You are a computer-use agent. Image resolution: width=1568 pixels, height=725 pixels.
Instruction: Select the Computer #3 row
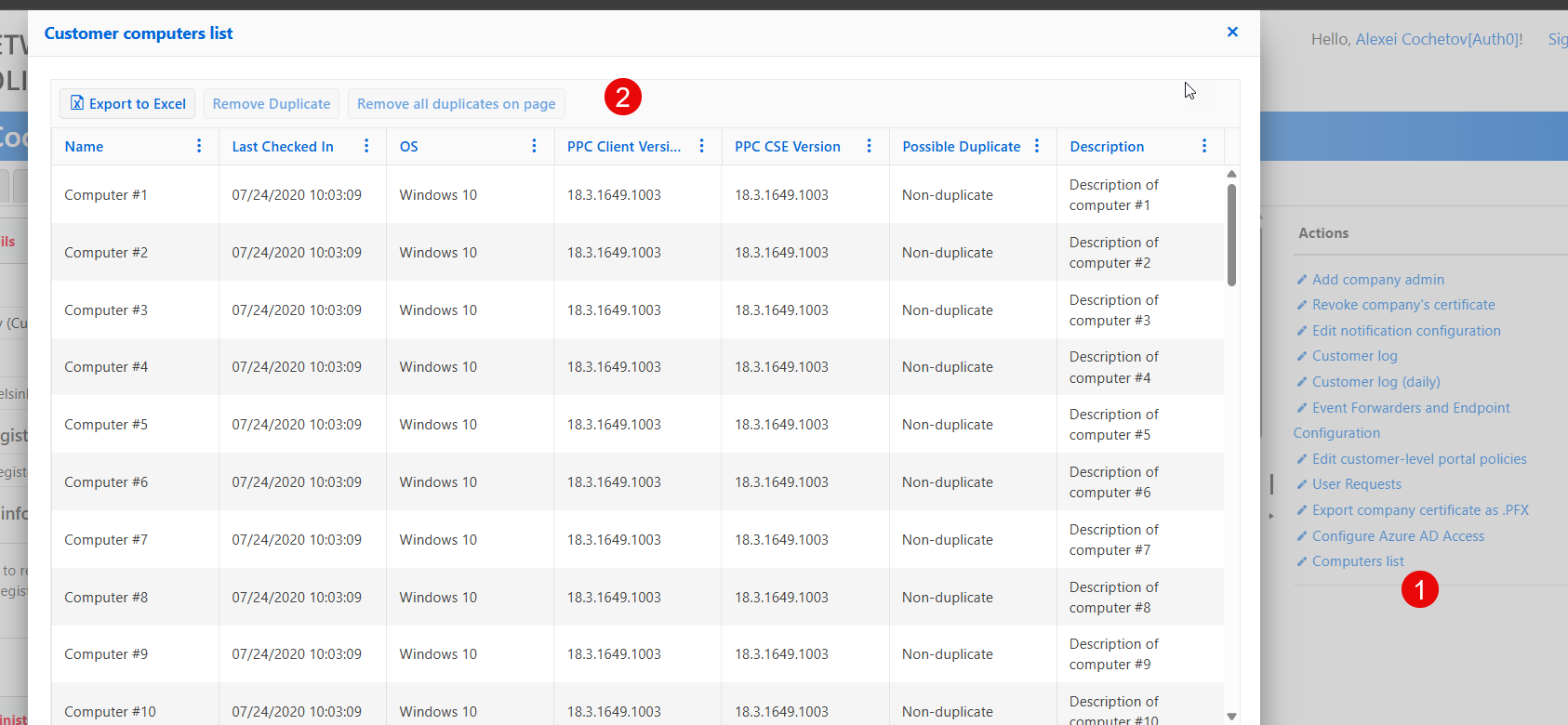(106, 310)
